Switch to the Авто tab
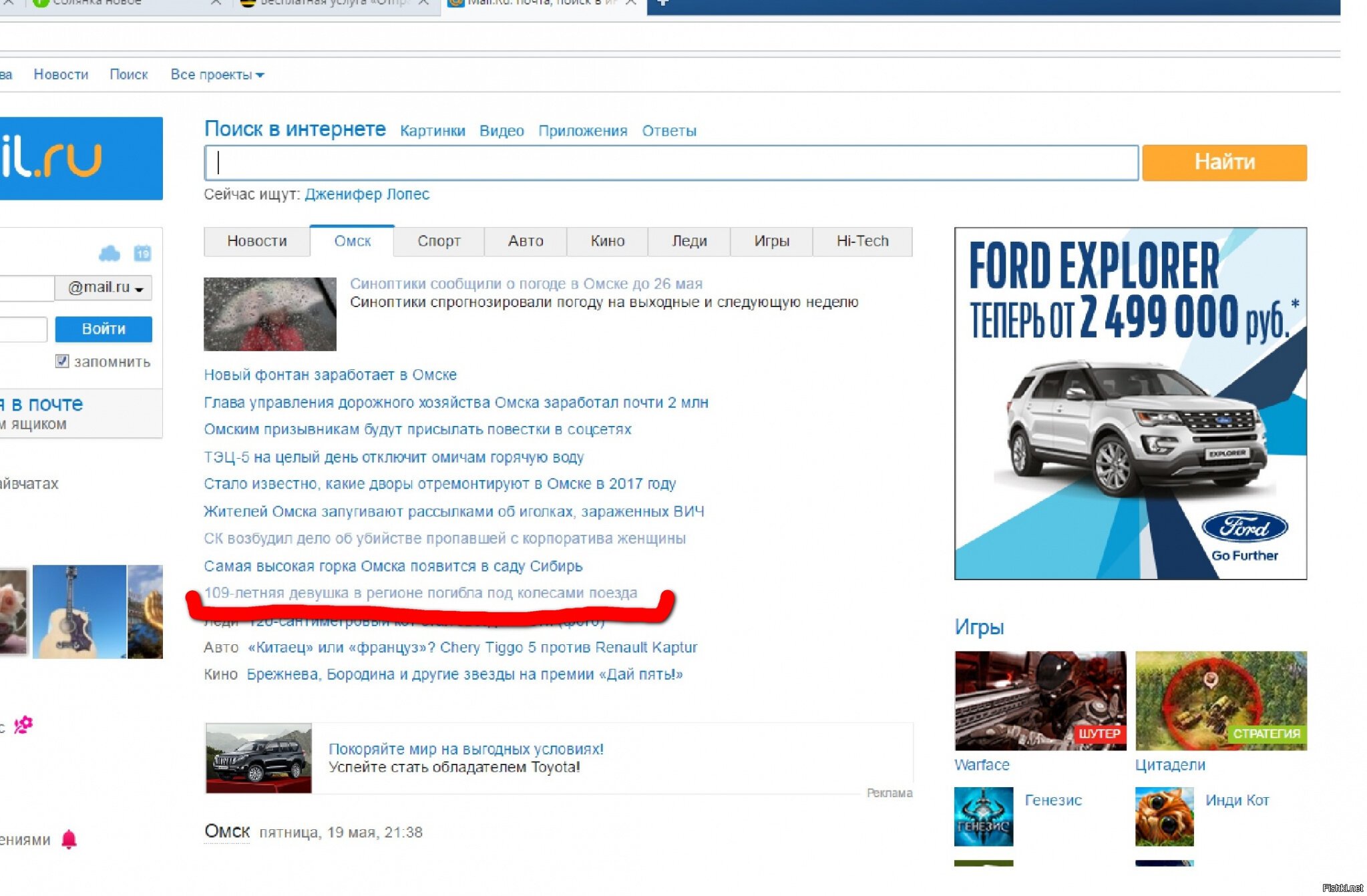Screen dimensions: 1367x896 tap(526, 241)
